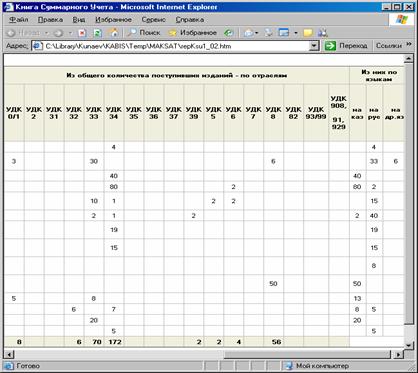
Task: Open dropdown arrow next to Back button
Action: 46,33
